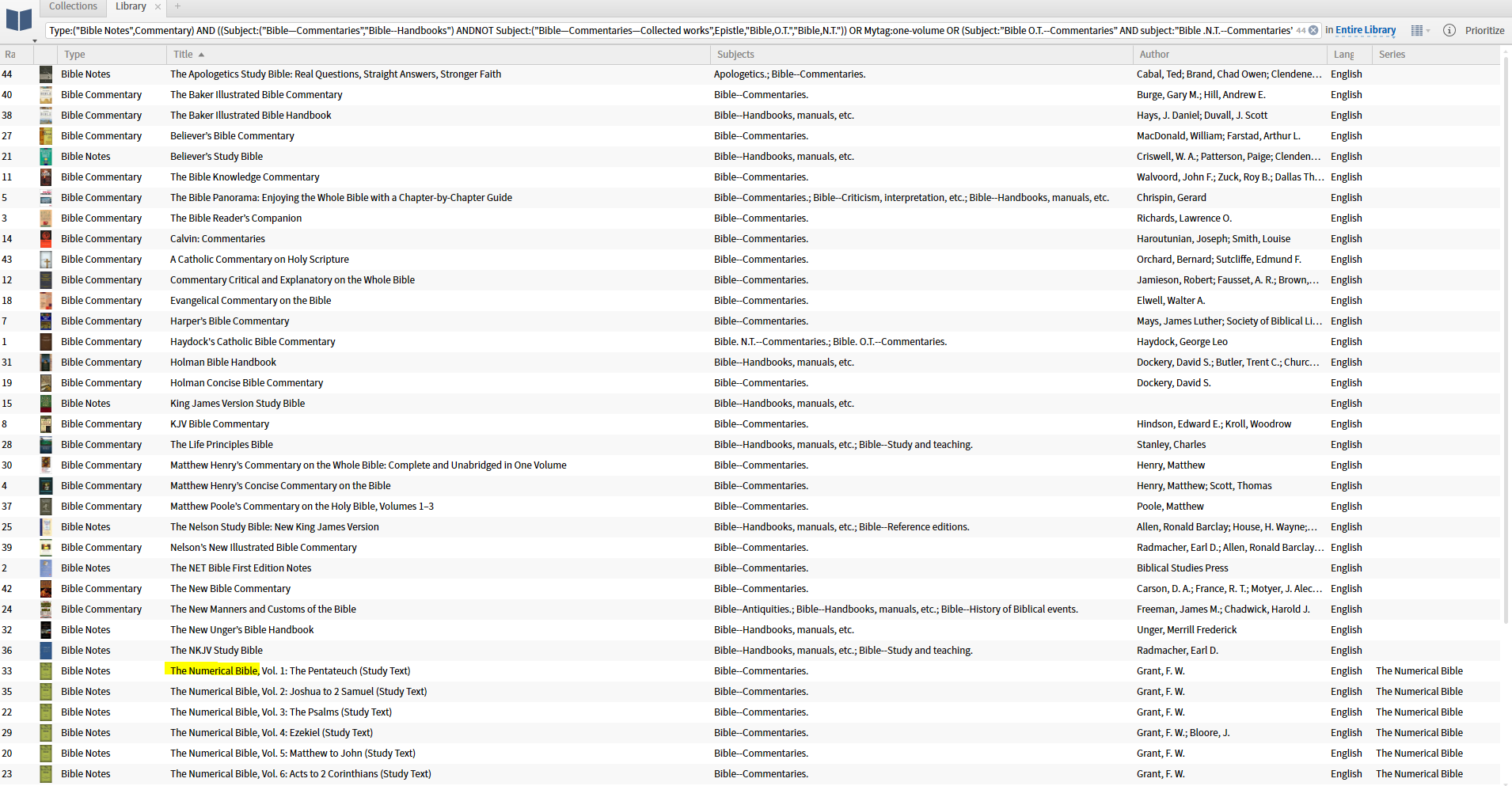The image size is (1512, 786).
Task: Clear the library filter with the X icon
Action: (1313, 31)
